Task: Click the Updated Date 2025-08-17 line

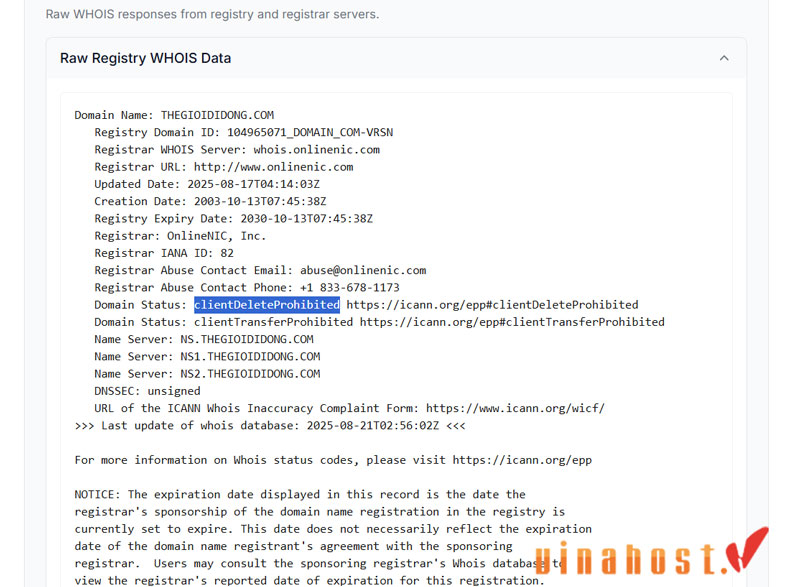Action: click(x=207, y=185)
